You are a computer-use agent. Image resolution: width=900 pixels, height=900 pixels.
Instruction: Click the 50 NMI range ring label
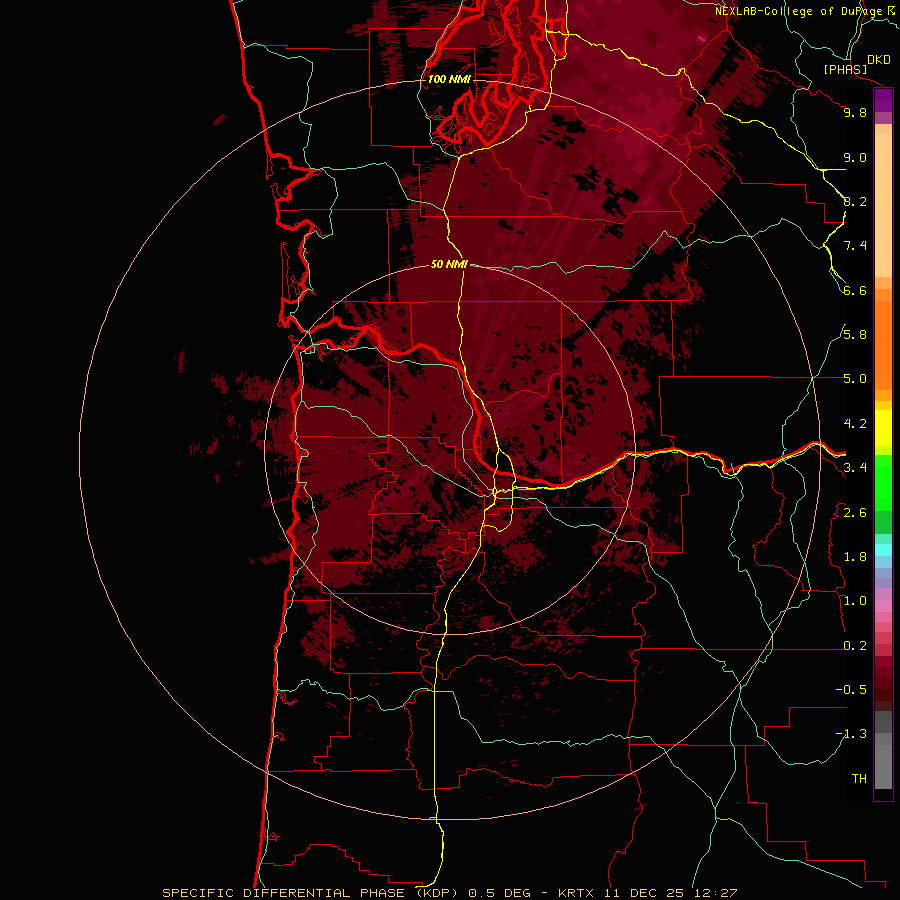point(449,264)
